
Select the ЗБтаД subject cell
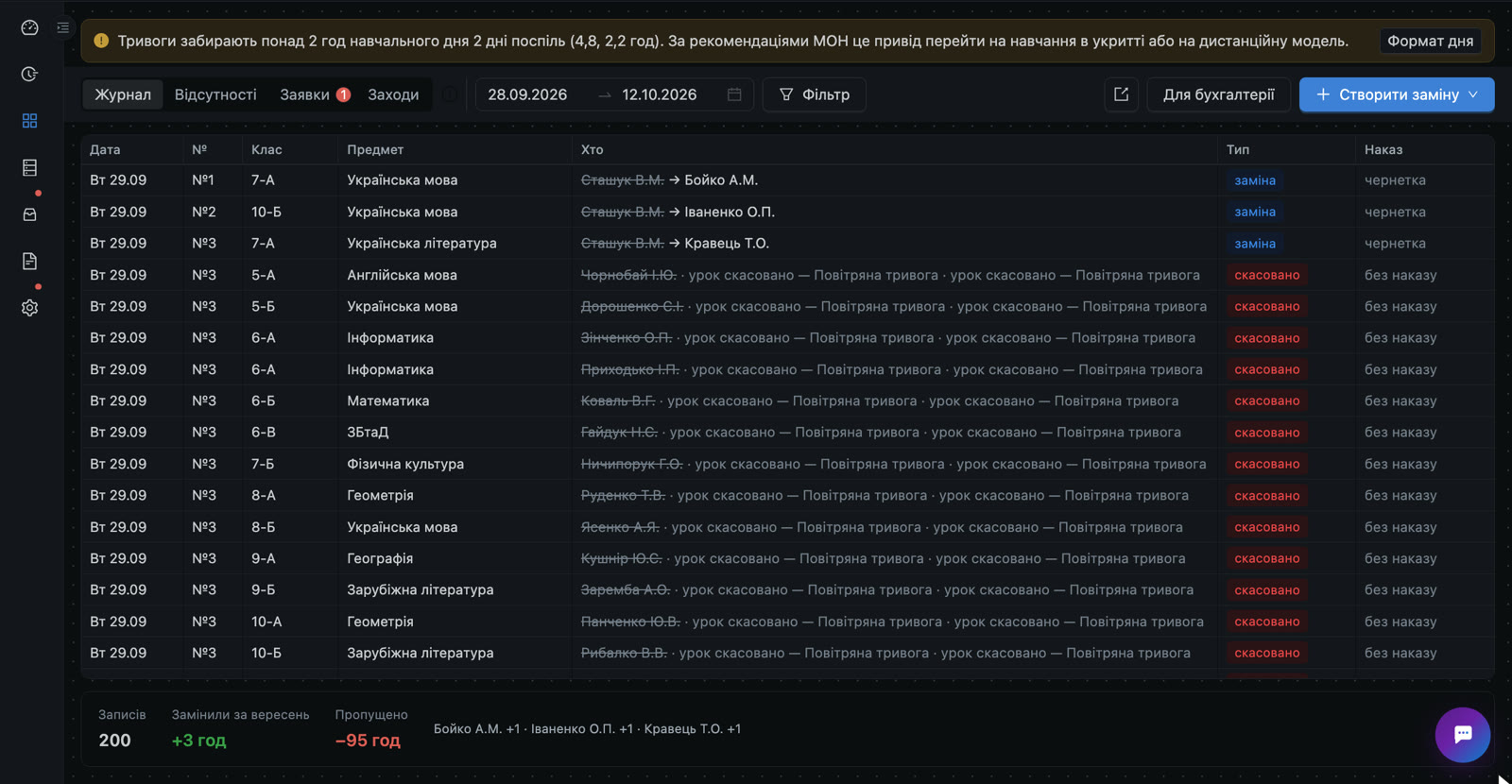click(x=368, y=433)
